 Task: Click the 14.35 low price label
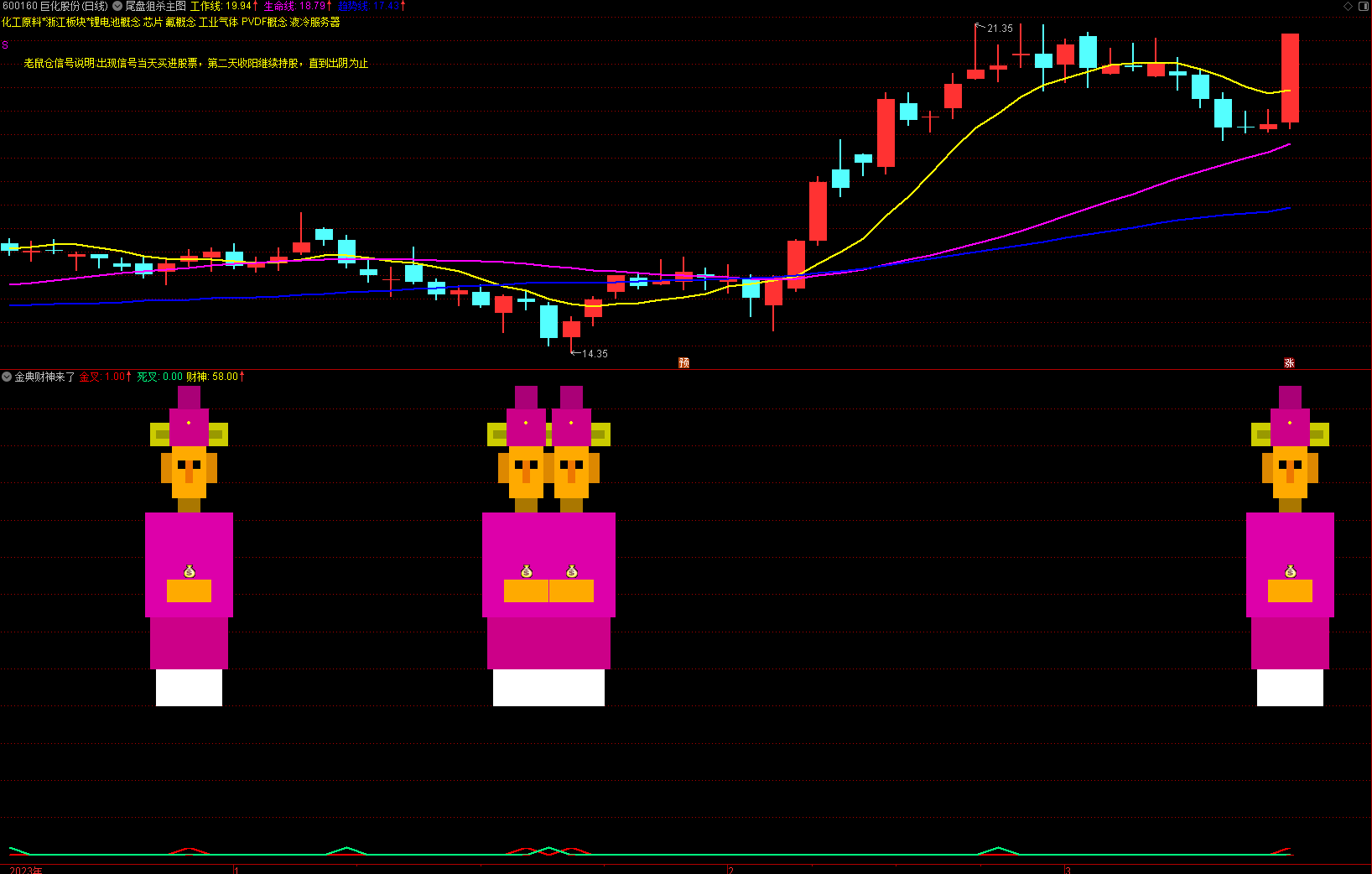click(595, 354)
